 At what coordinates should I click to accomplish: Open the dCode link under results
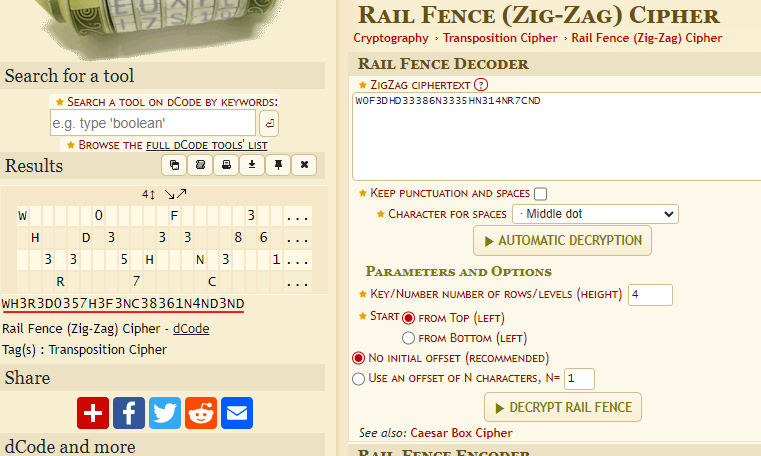click(x=191, y=329)
